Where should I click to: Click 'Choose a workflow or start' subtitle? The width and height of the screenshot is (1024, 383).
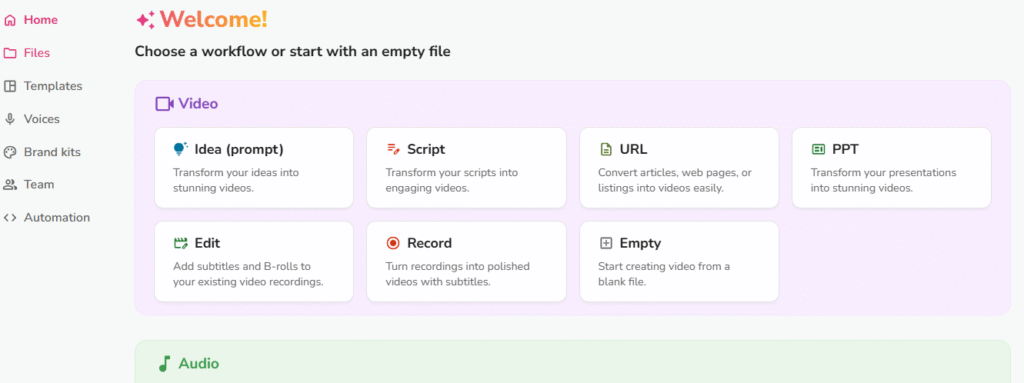(x=293, y=51)
